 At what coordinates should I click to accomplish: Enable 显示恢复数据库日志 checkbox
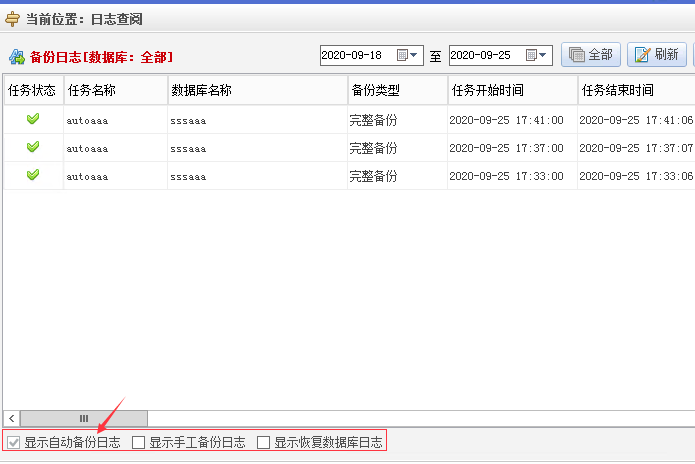pyautogui.click(x=264, y=442)
